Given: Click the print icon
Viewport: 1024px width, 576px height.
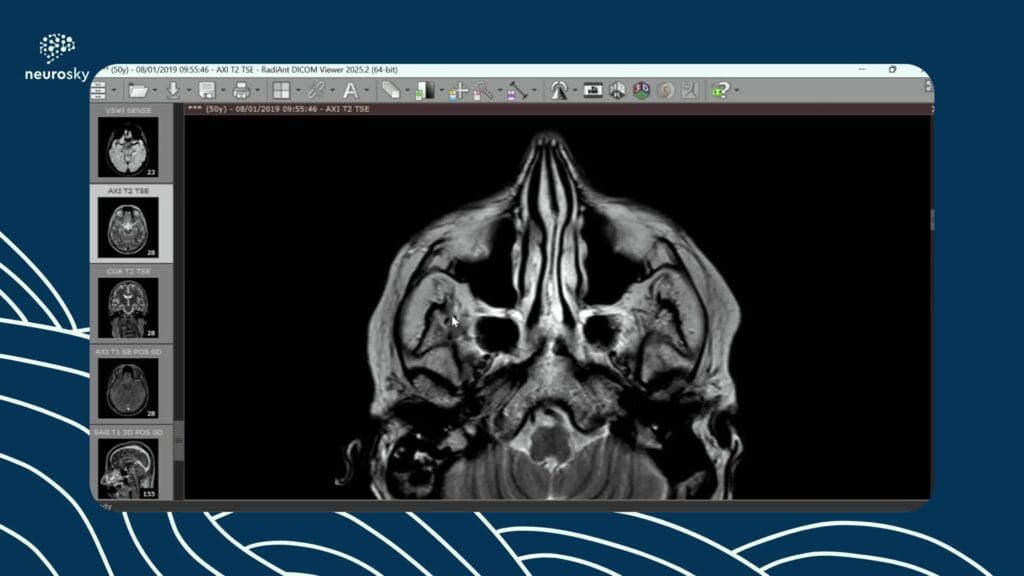Looking at the screenshot, I should (241, 91).
